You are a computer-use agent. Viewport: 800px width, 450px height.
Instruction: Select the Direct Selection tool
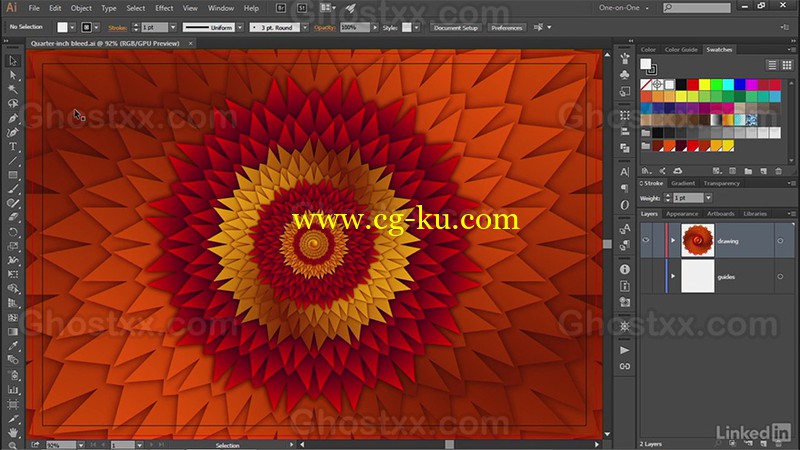13,75
